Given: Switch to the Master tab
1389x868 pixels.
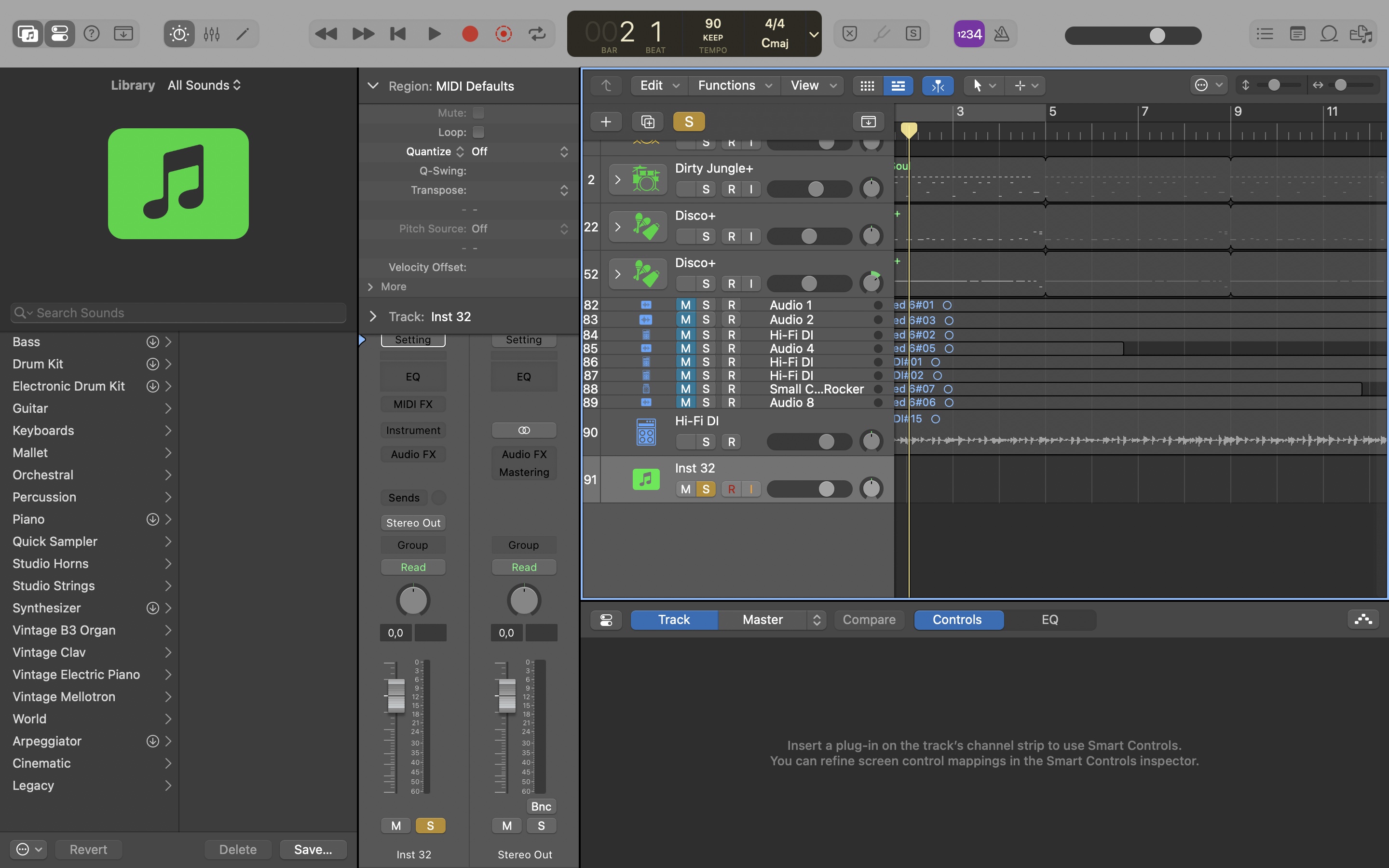Looking at the screenshot, I should coord(762,620).
